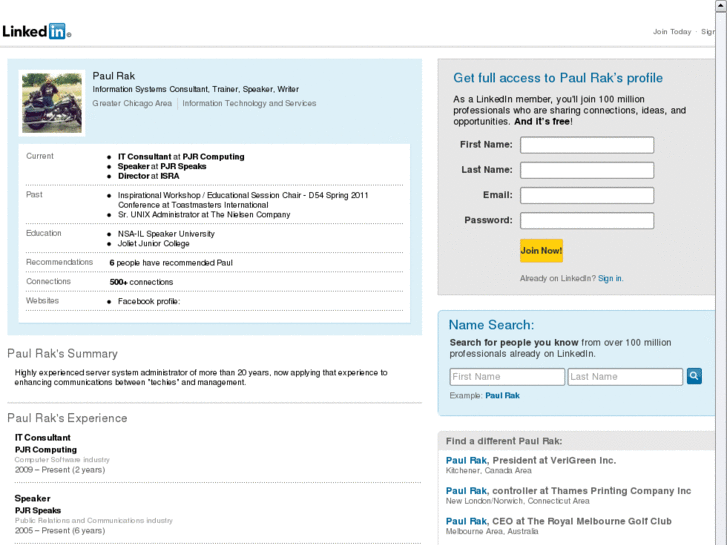Click 'Sr. UNIX Administrator at The Nielsen Company'
The image size is (727, 545).
pos(204,215)
